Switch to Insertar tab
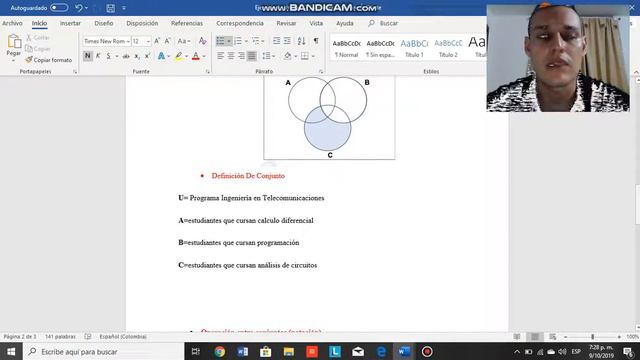 point(70,23)
